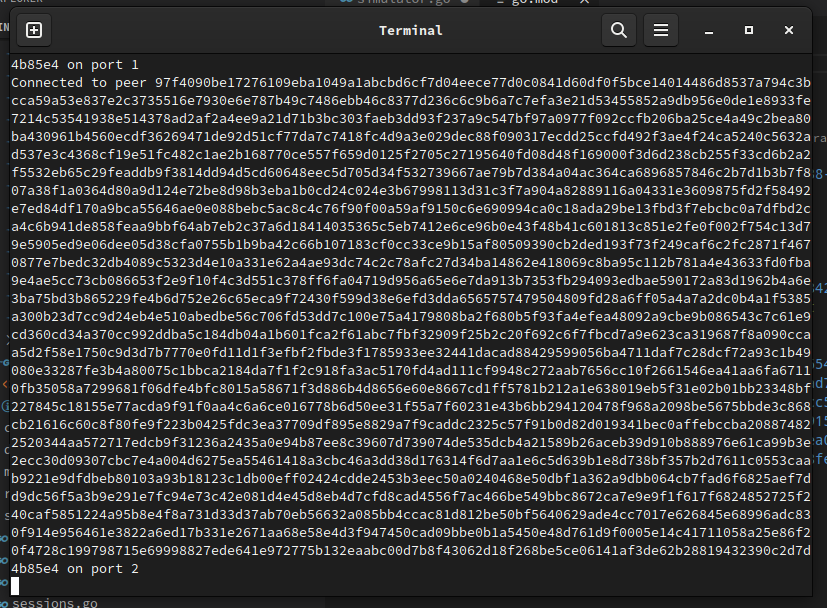Maximize the Terminal window
The image size is (827, 608).
749,31
